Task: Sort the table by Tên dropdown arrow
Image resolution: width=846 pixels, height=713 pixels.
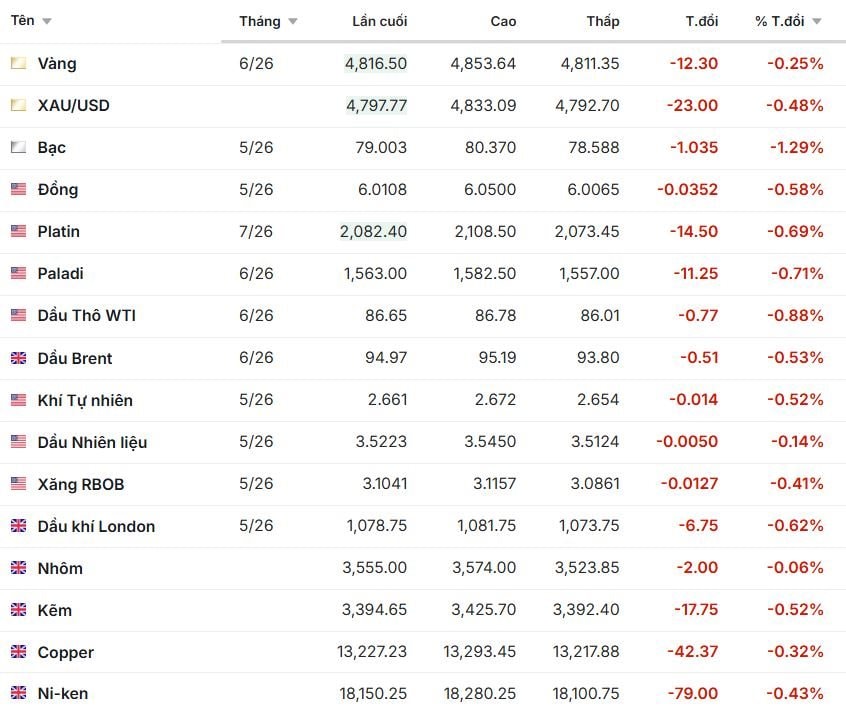Action: (x=47, y=21)
